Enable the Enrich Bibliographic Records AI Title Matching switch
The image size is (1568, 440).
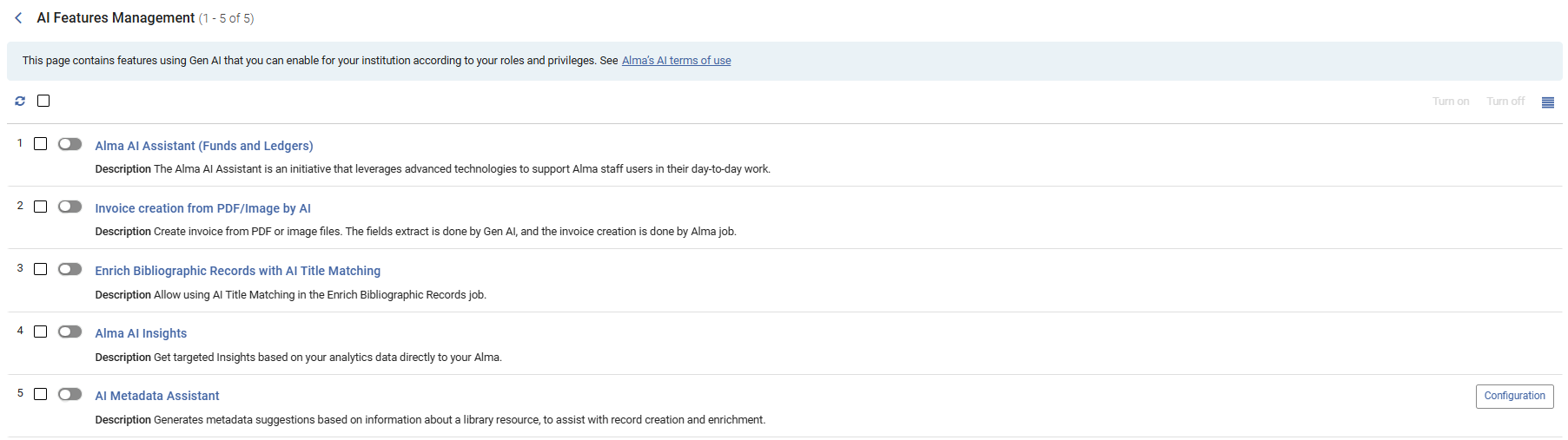click(x=70, y=269)
